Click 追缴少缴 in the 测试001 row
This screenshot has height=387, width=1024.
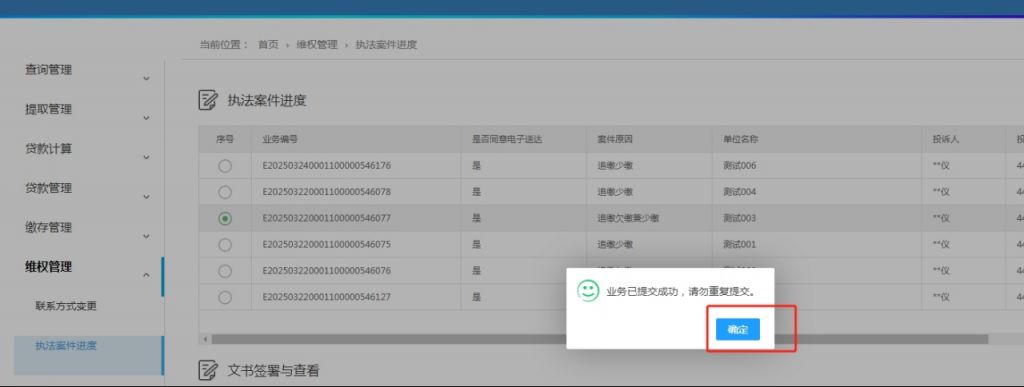(x=615, y=245)
